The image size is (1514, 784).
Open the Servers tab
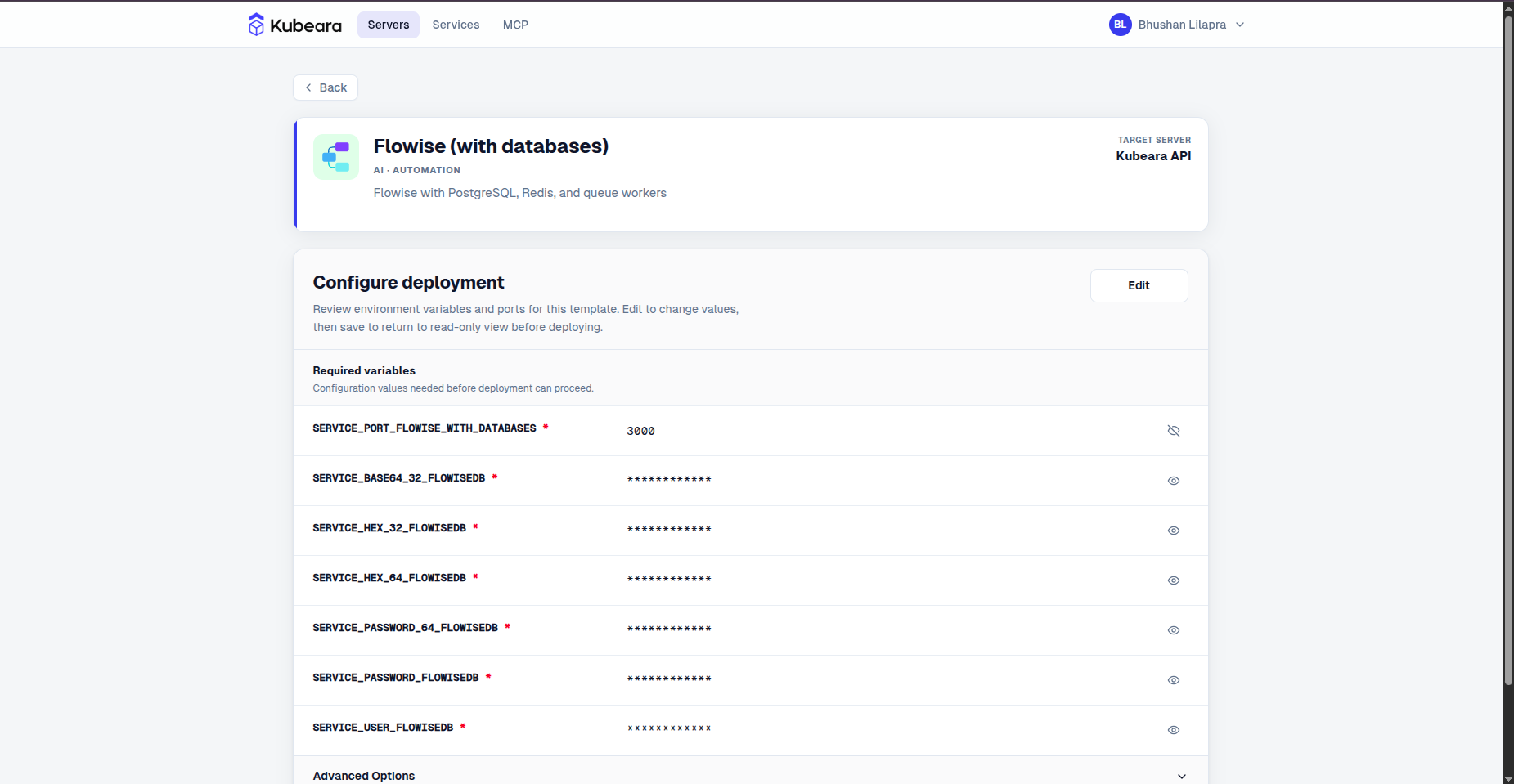pyautogui.click(x=389, y=25)
